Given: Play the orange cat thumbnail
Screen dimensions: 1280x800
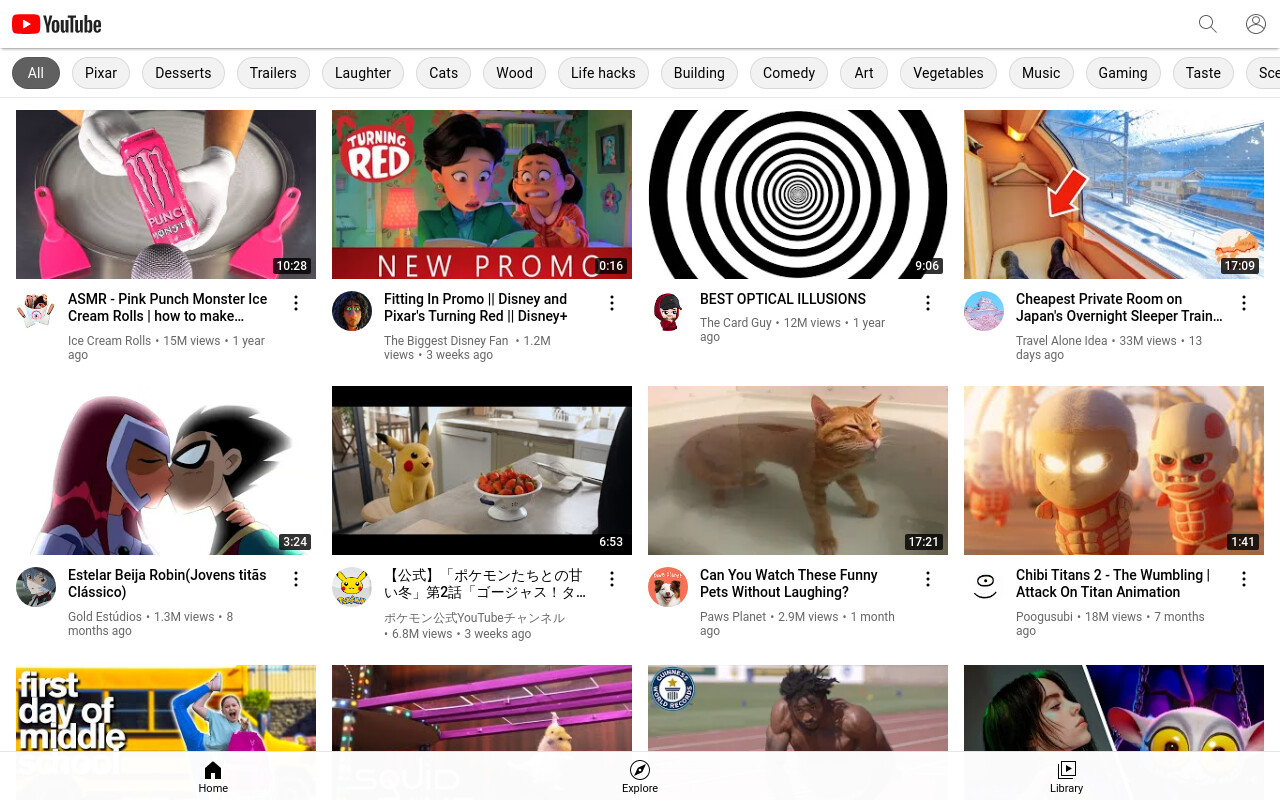Looking at the screenshot, I should [x=798, y=470].
